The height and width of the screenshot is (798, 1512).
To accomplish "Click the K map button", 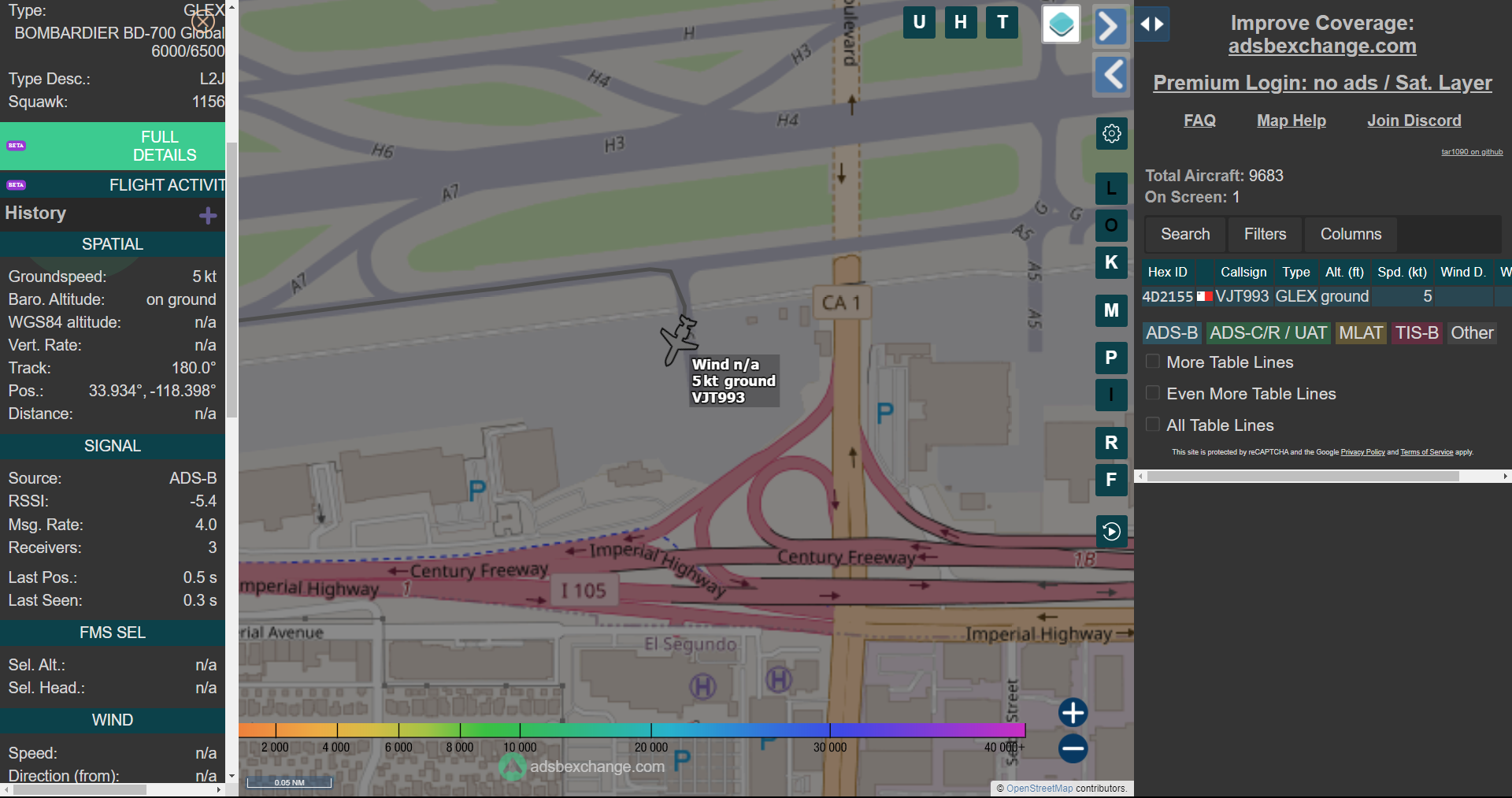I will (1111, 262).
